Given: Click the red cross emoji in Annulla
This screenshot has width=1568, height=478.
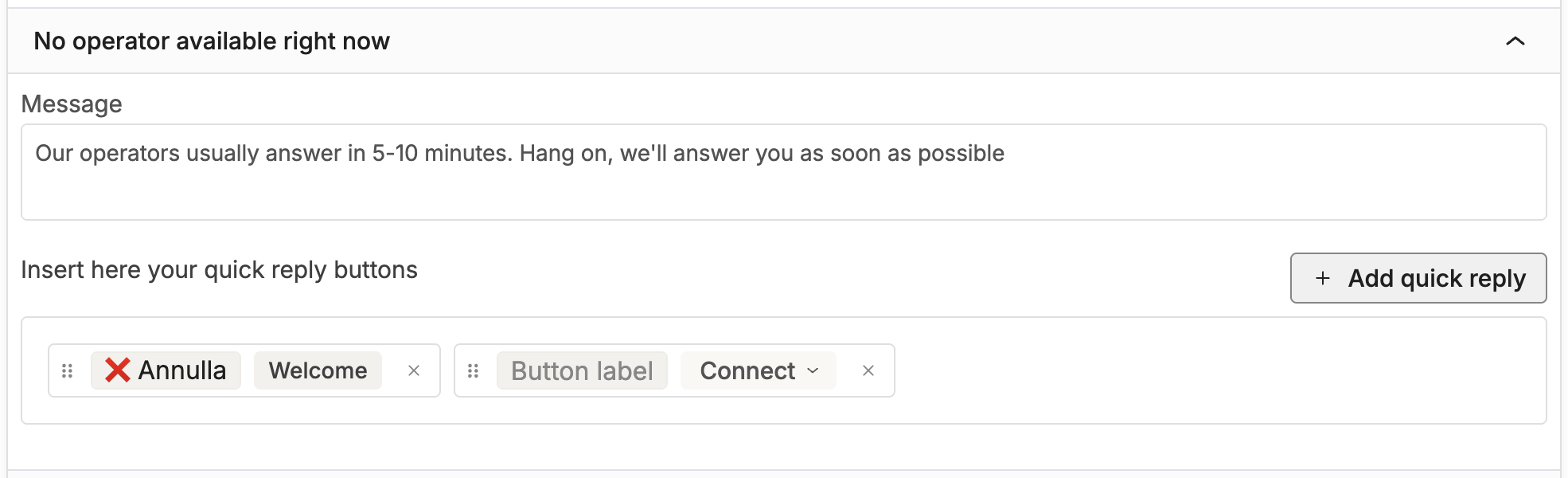Looking at the screenshot, I should coord(118,370).
